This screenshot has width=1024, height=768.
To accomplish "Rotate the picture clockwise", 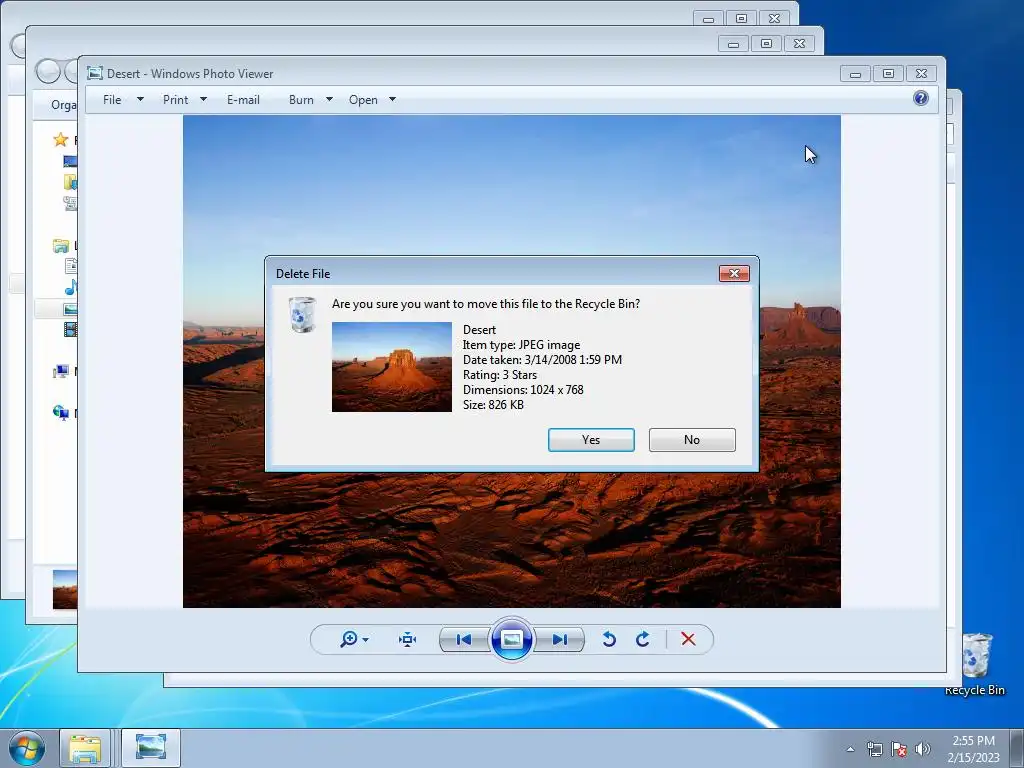I will (x=643, y=639).
